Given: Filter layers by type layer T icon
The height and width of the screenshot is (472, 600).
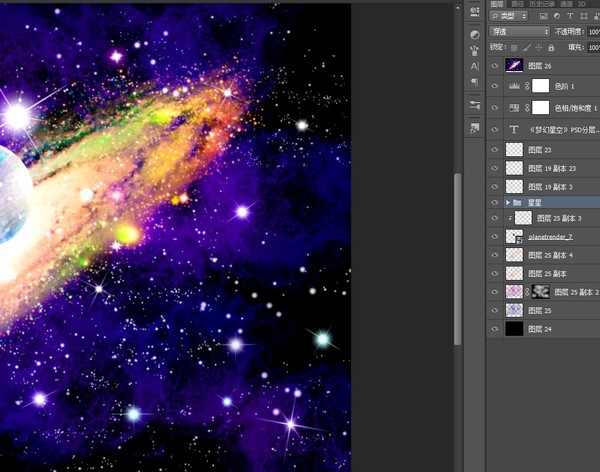Looking at the screenshot, I should pos(570,16).
